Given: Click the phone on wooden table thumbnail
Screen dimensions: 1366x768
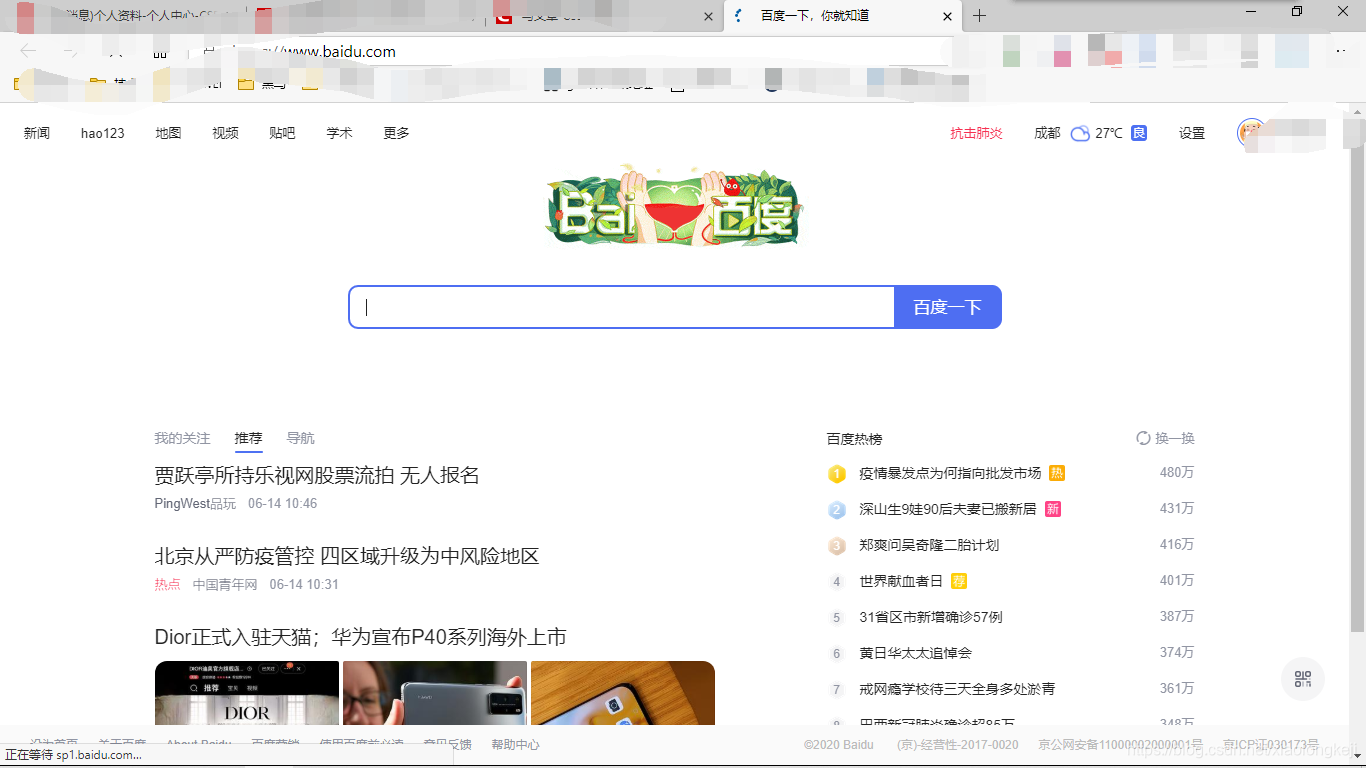Looking at the screenshot, I should pyautogui.click(x=623, y=693).
